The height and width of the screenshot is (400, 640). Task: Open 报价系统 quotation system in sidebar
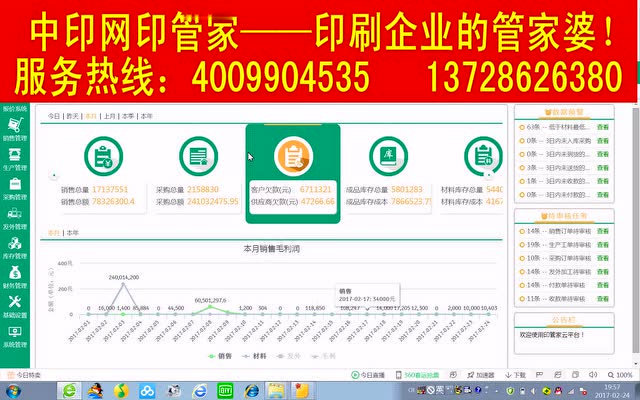[15, 109]
